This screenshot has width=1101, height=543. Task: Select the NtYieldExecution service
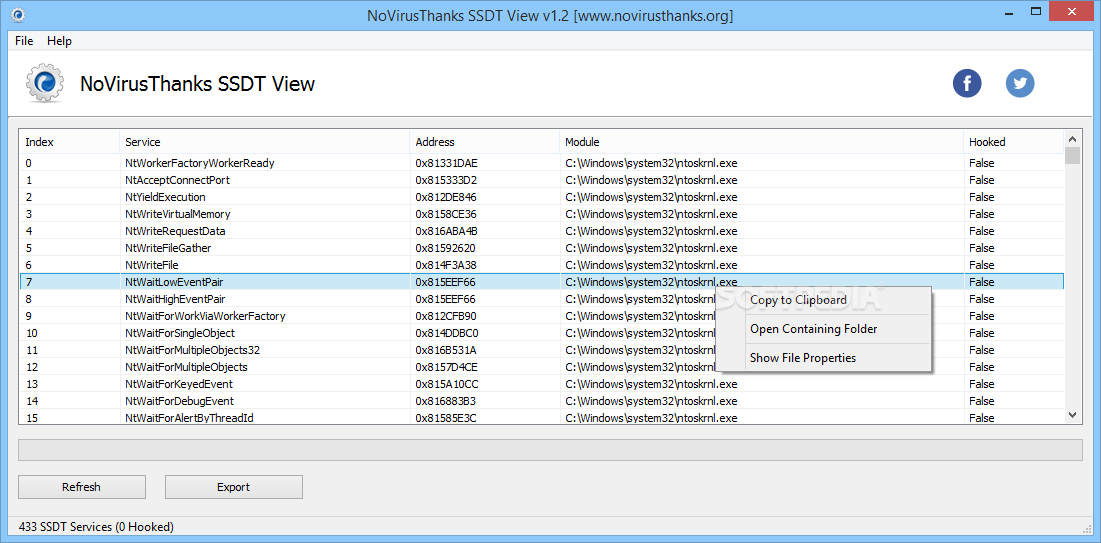(x=165, y=197)
